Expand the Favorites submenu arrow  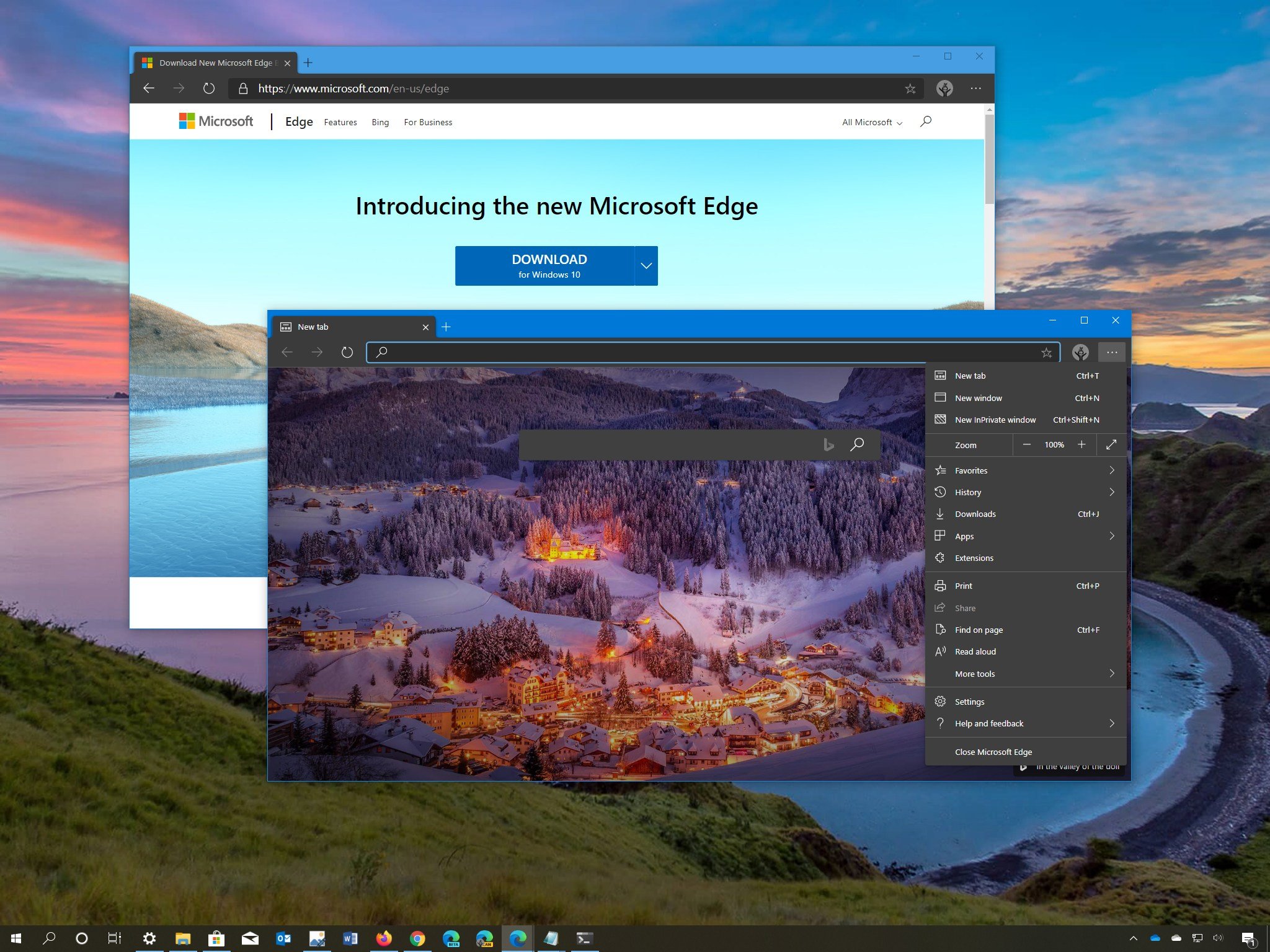[x=1112, y=470]
